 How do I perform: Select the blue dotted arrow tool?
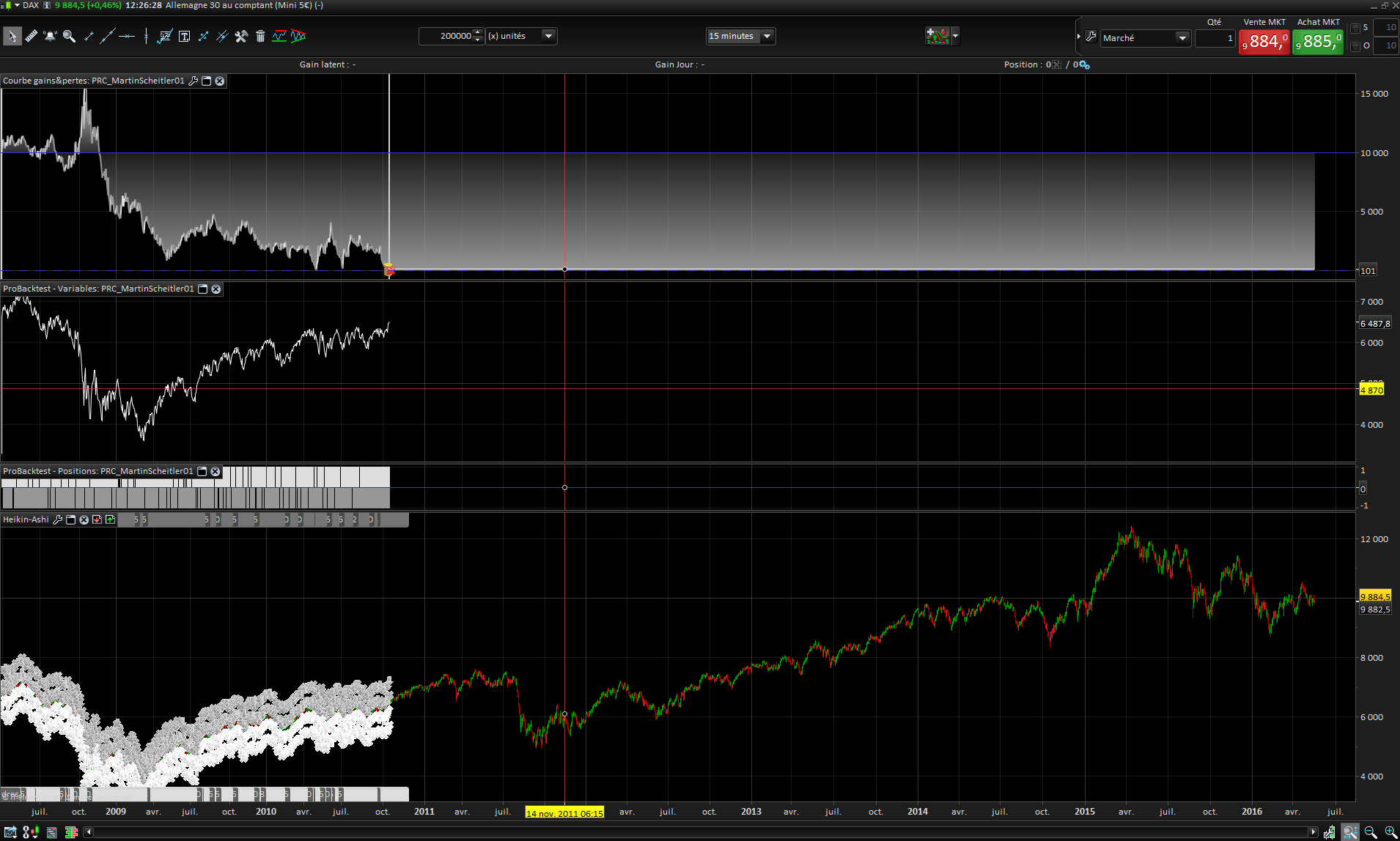[203, 36]
